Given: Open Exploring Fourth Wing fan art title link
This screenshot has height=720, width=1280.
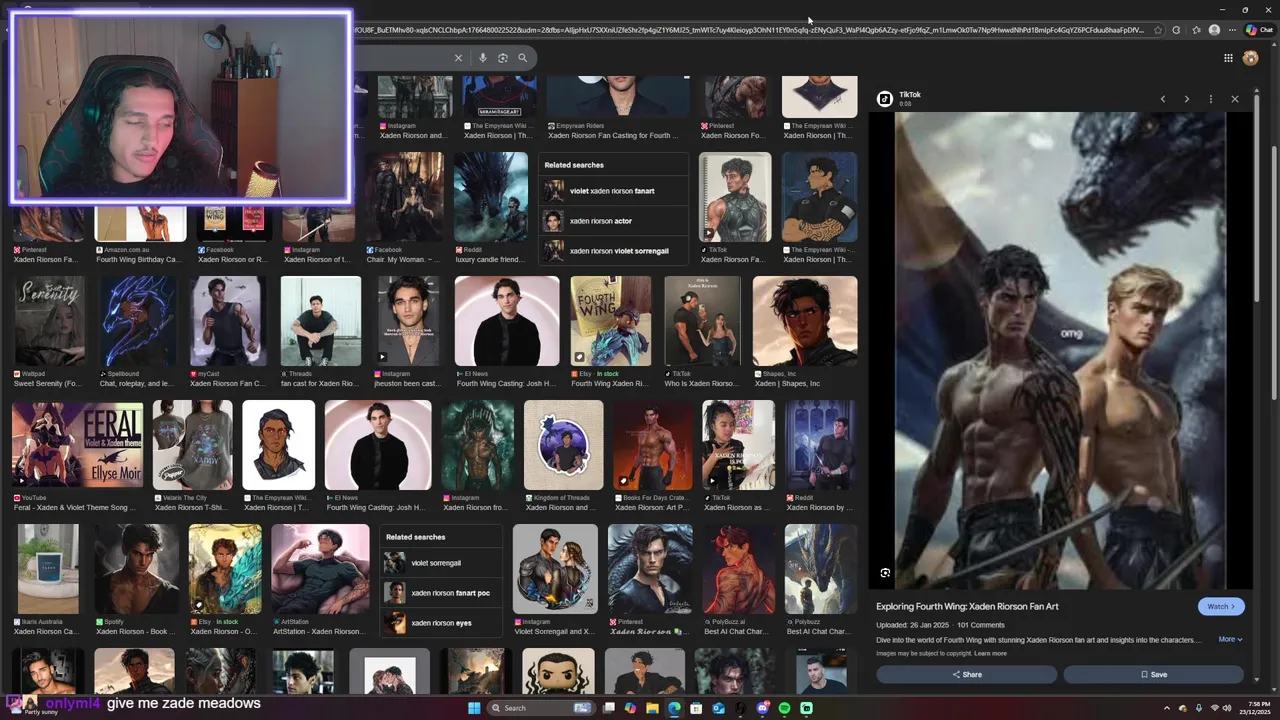Looking at the screenshot, I should [x=967, y=606].
